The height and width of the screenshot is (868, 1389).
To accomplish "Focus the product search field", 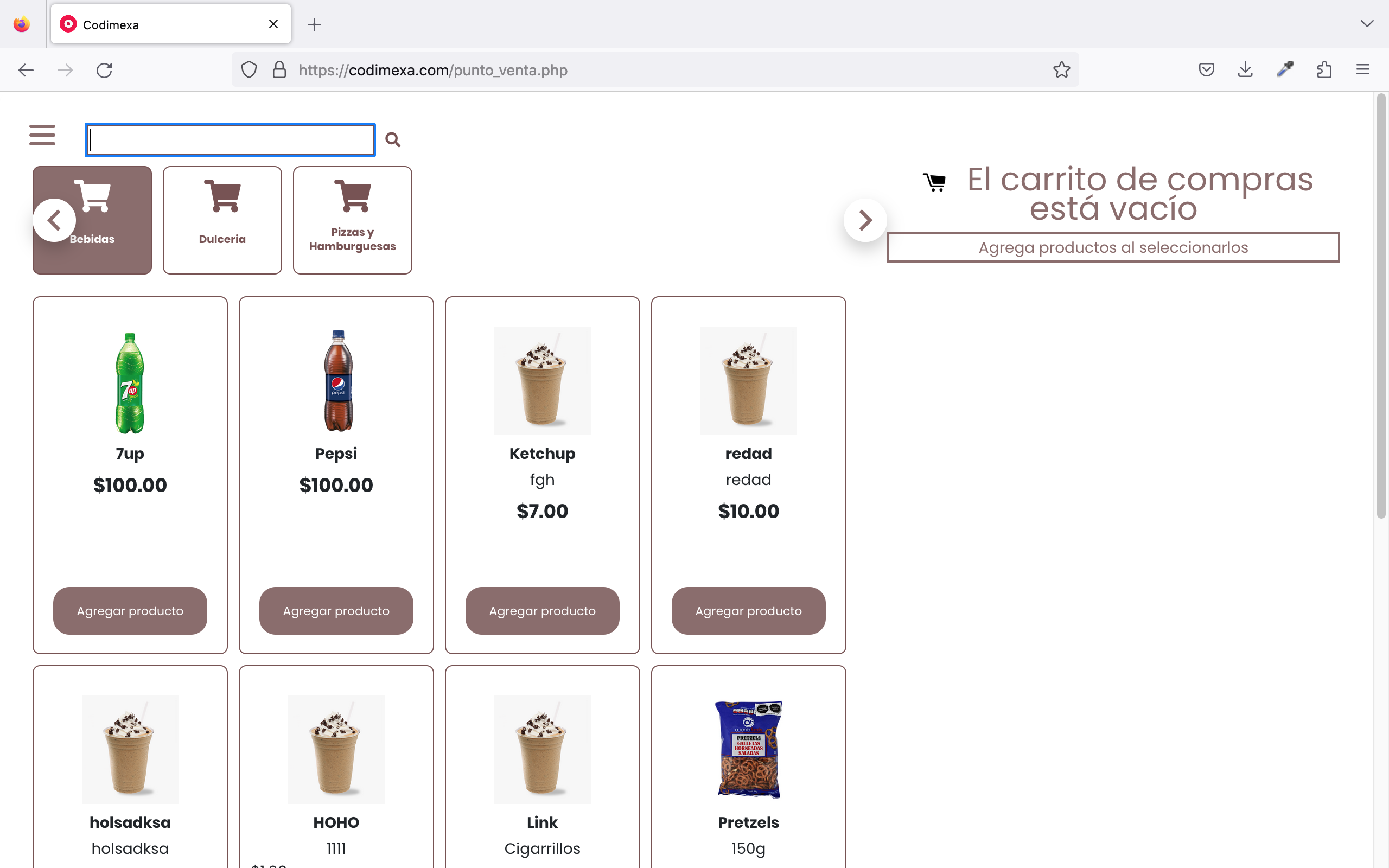I will (x=230, y=139).
